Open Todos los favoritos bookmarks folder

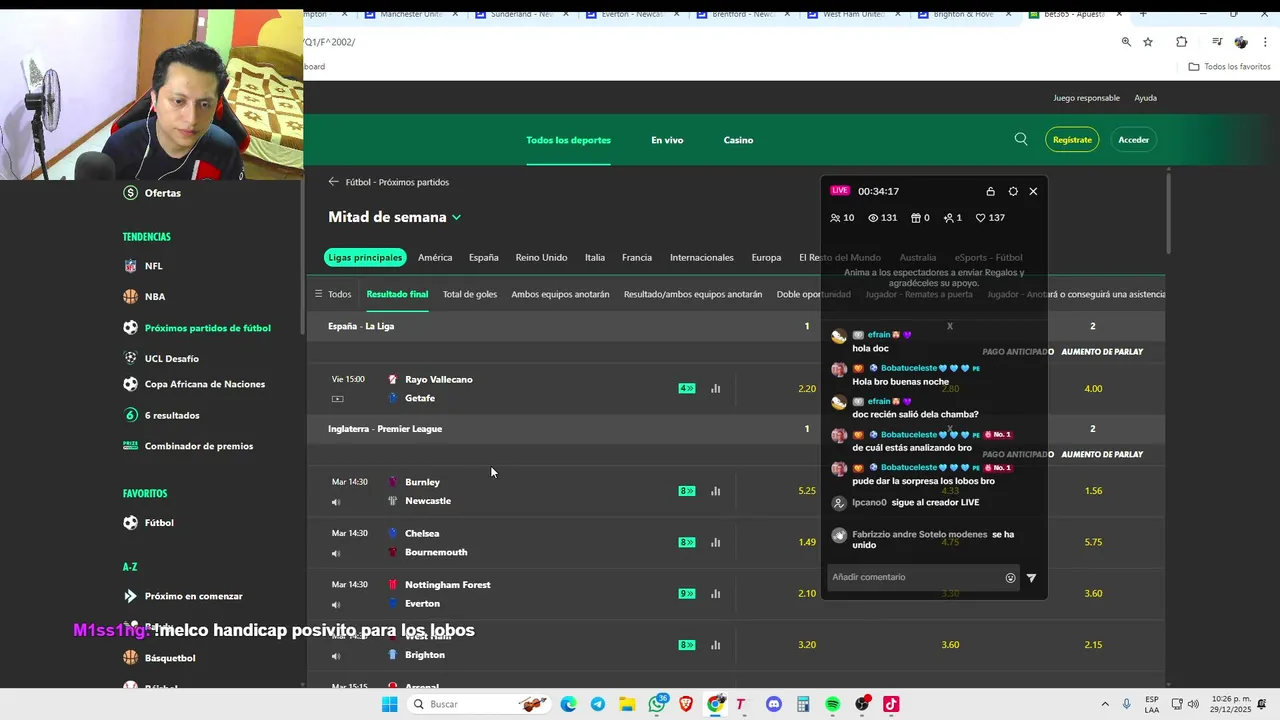point(1229,67)
